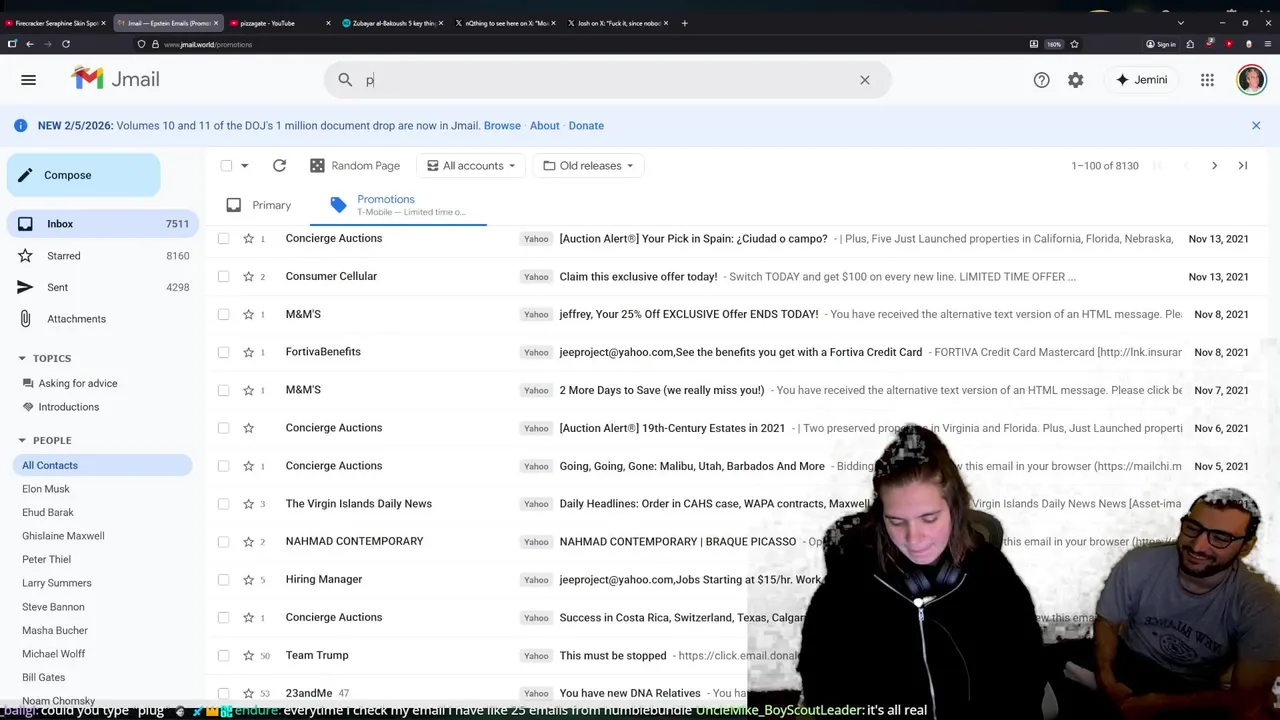Screen dimensions: 1280x720
Task: Star the Virgin Islands Daily News email
Action: click(x=248, y=504)
